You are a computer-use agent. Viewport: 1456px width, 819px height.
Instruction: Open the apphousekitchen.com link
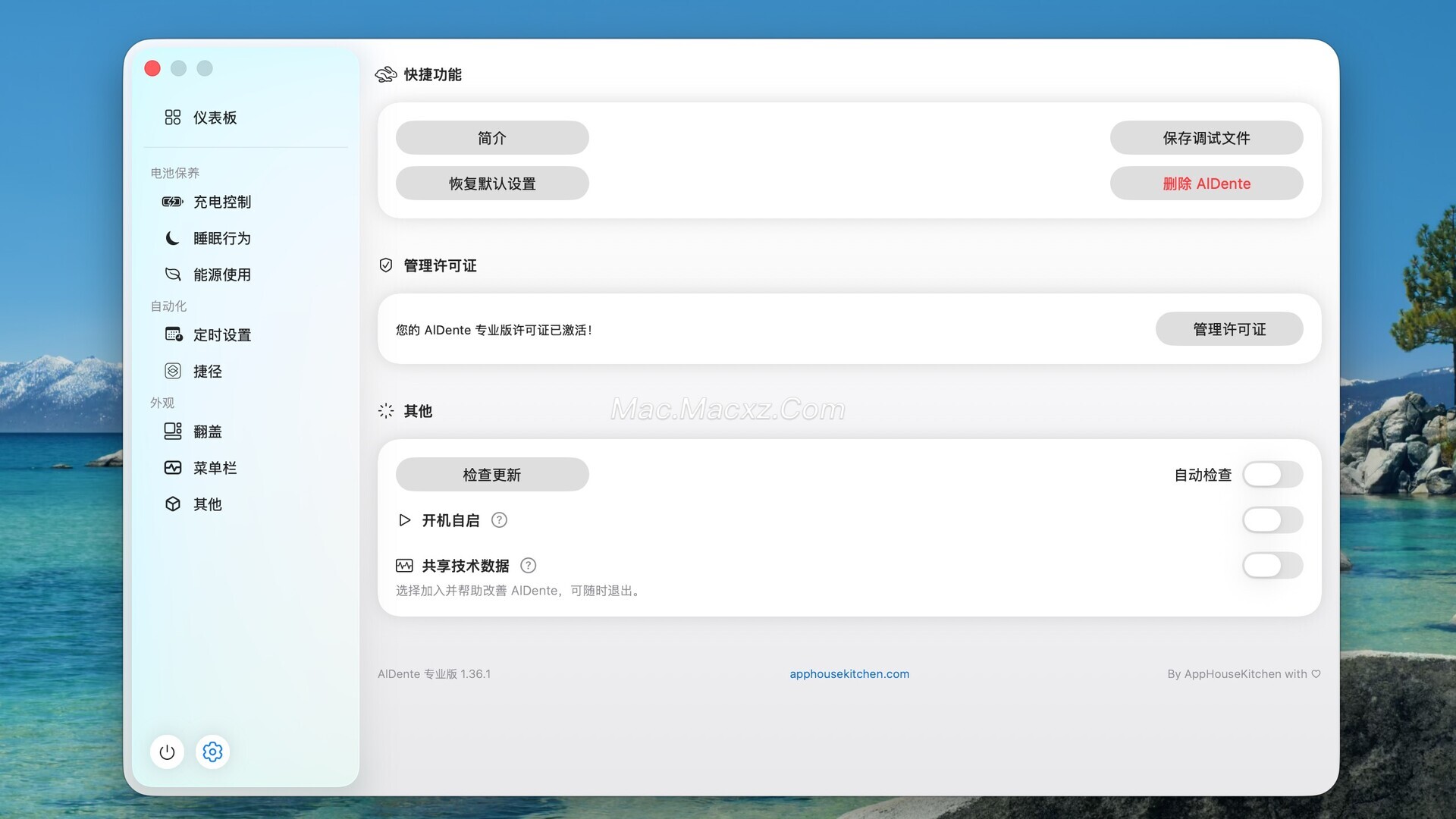pyautogui.click(x=849, y=674)
